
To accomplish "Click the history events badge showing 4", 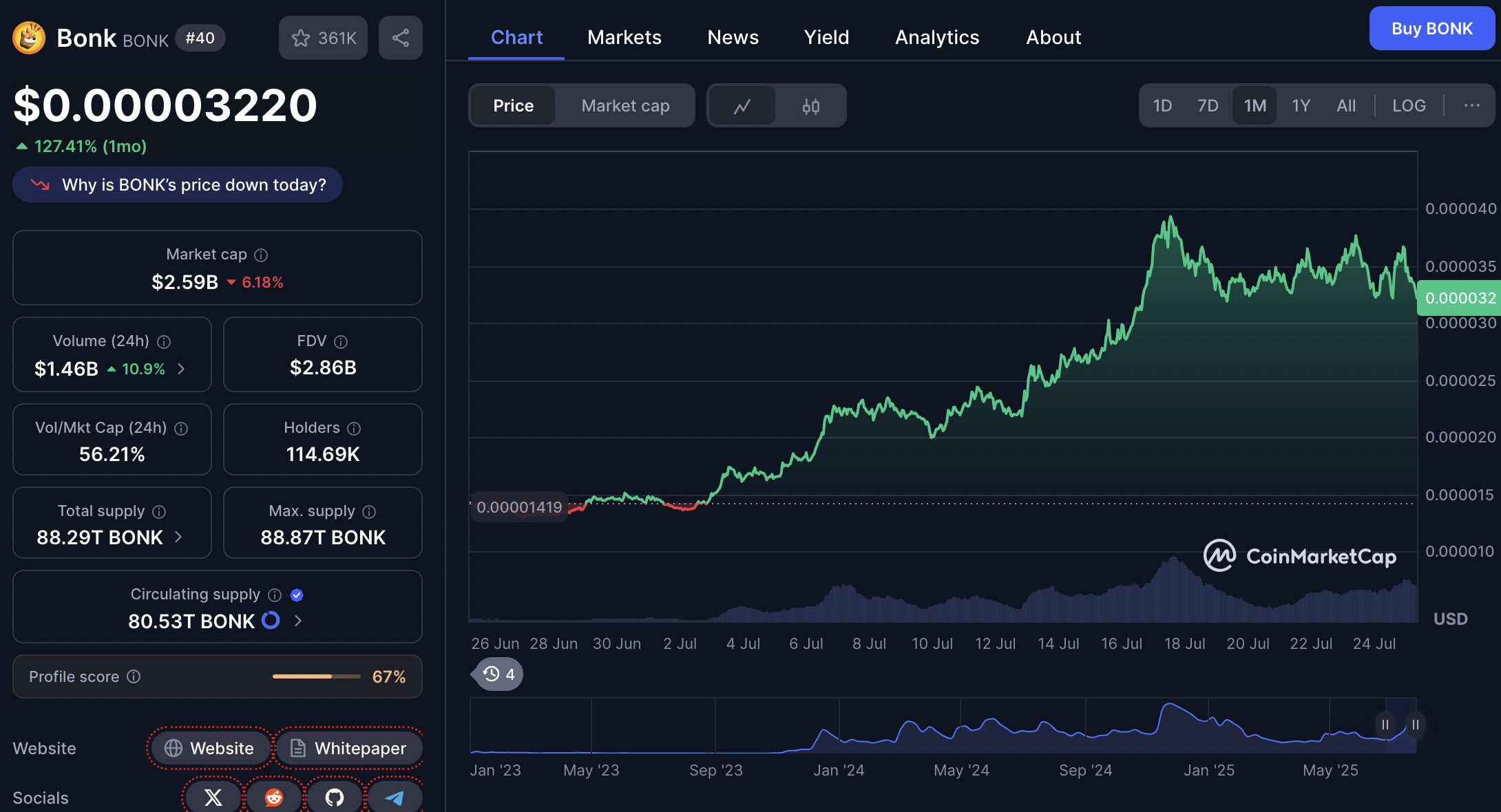I will tap(498, 674).
